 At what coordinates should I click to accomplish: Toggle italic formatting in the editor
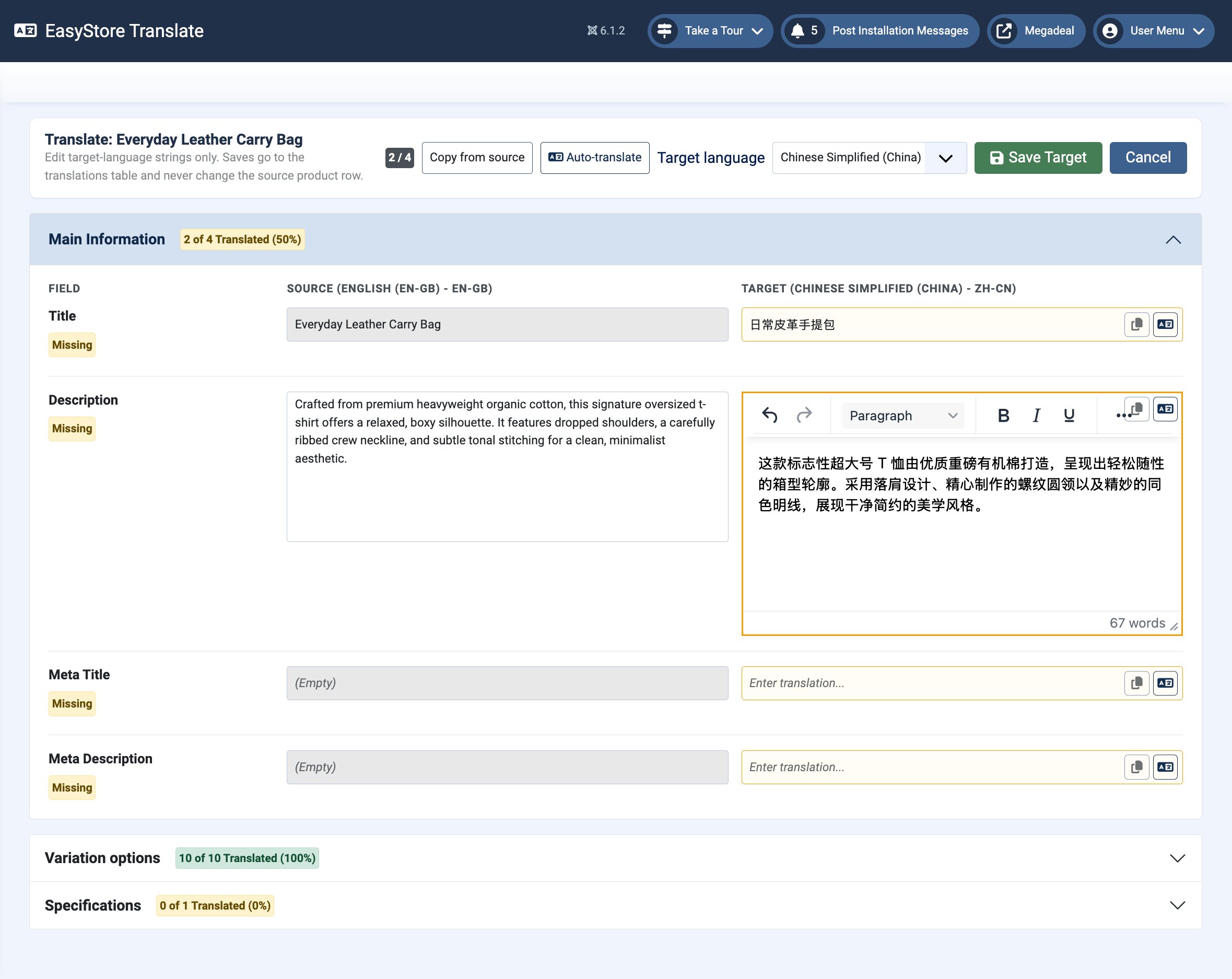1036,415
